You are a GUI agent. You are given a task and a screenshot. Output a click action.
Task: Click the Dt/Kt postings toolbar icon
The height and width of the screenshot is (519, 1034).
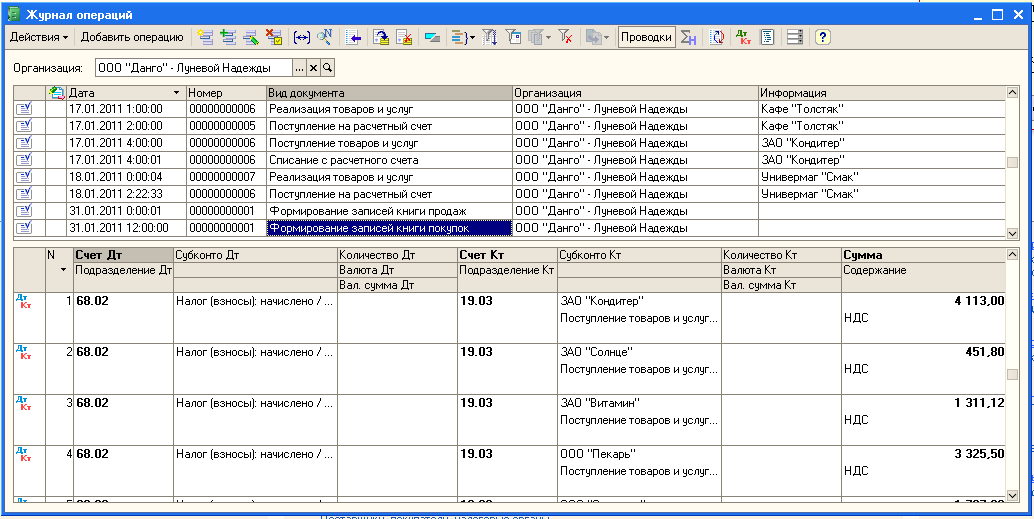tap(743, 37)
